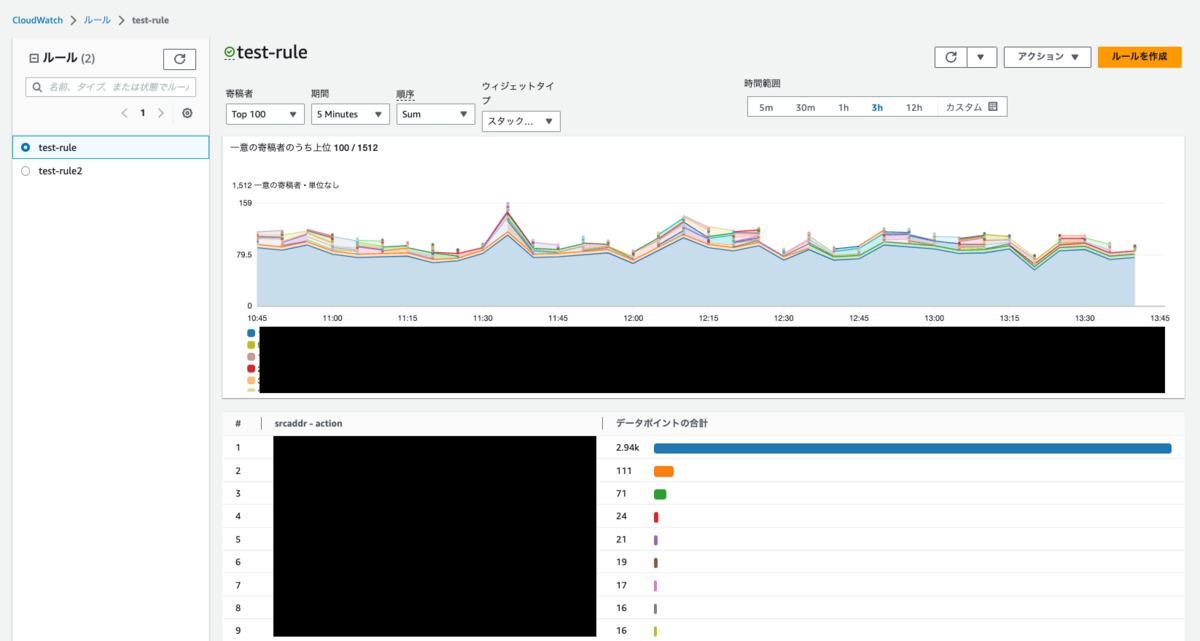Set time range to 12h
Screen dimensions: 1200x641
[914, 107]
